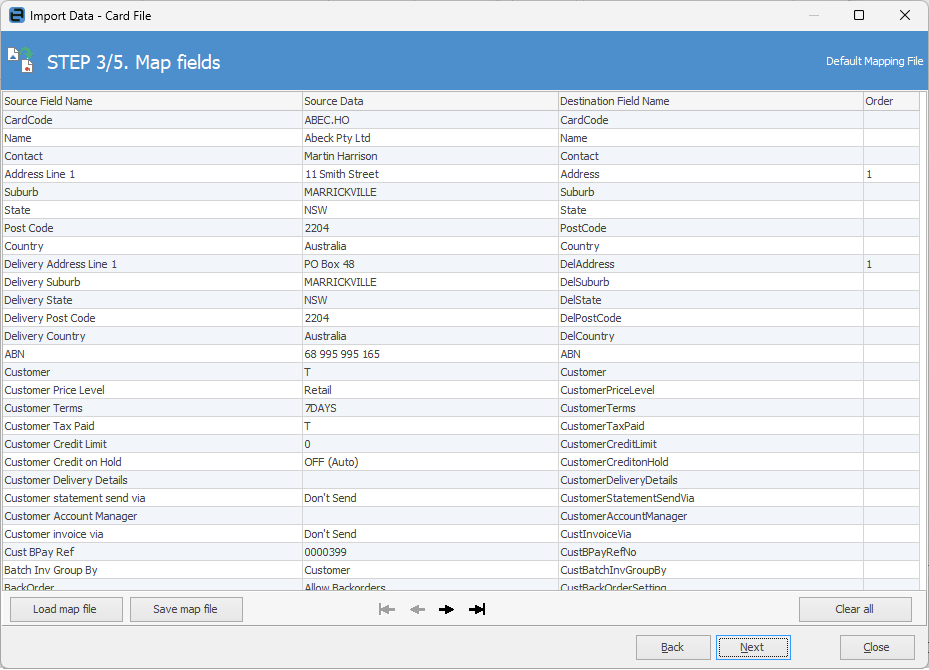This screenshot has height=670, width=929.
Task: Clear all field mappings
Action: point(854,609)
